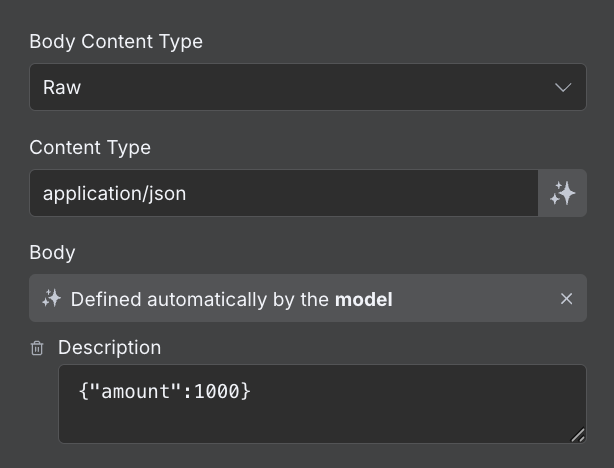Click the bold "model" word in banner
Viewport: 614px width, 468px height.
[x=363, y=299]
